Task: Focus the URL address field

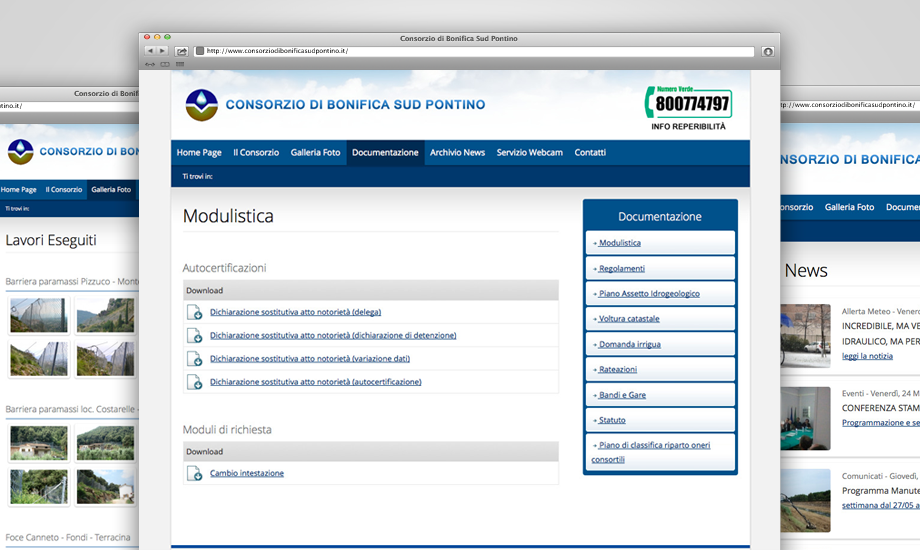Action: (x=474, y=51)
